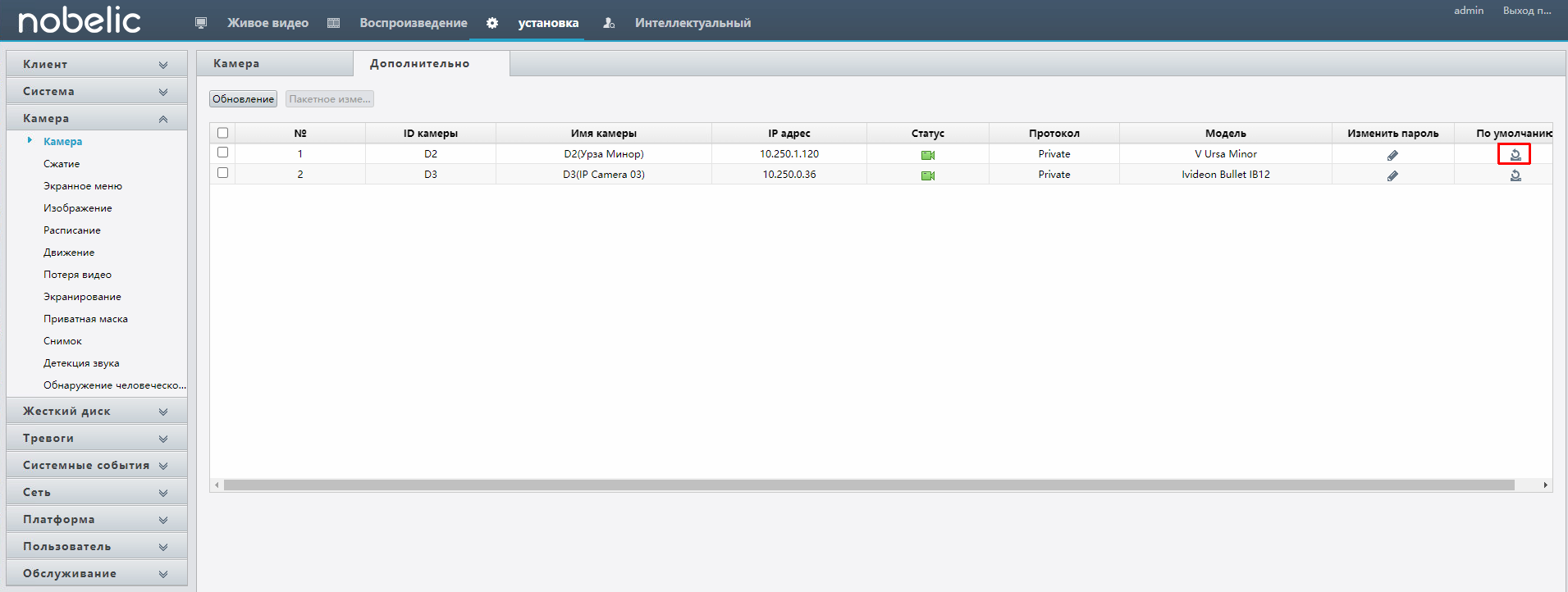Open the Изображение settings
Viewport: 1568px width, 592px height.
[78, 208]
